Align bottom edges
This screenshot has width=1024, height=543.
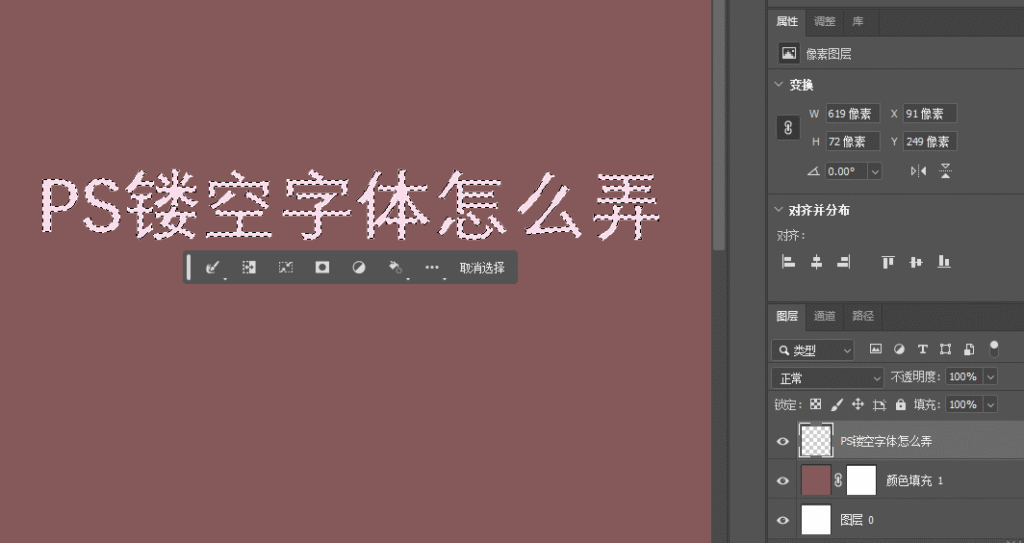[x=944, y=262]
